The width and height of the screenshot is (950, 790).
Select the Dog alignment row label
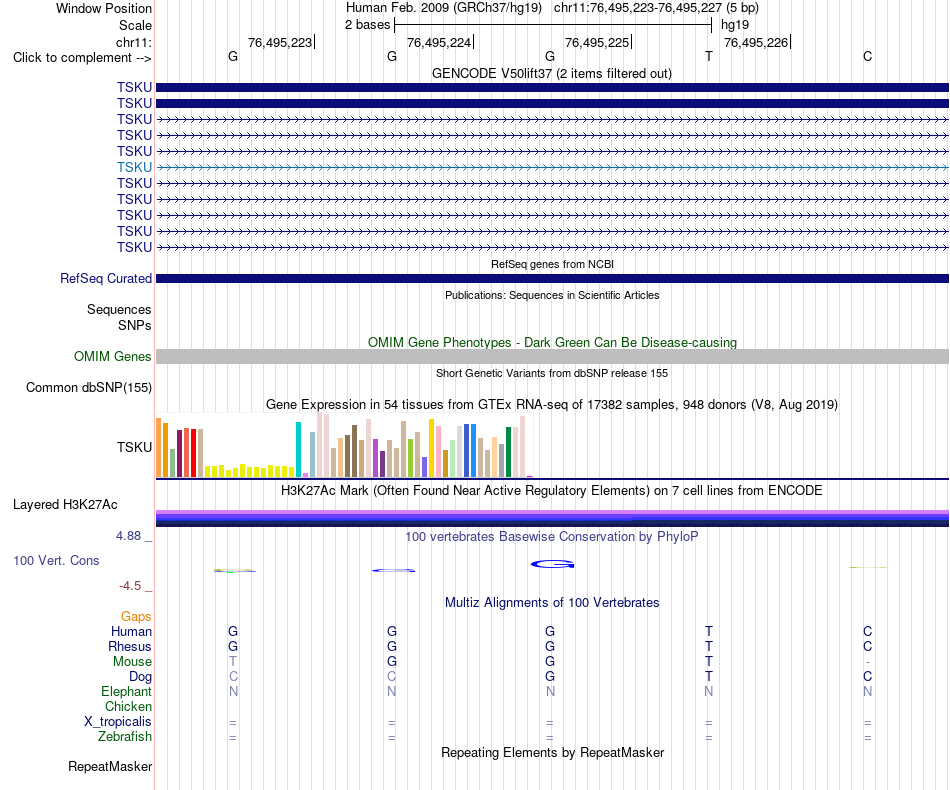pos(141,677)
